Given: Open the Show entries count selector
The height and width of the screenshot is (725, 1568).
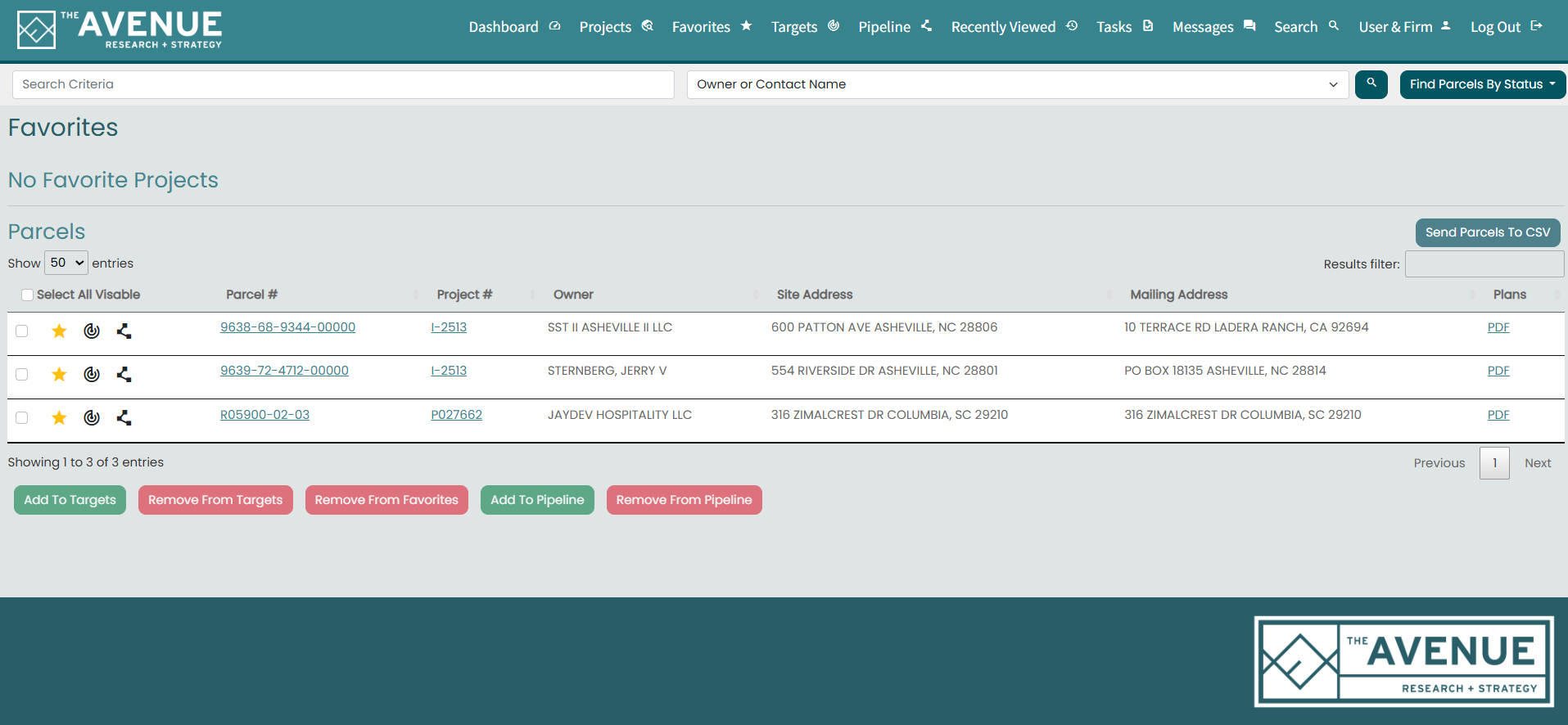Looking at the screenshot, I should tap(66, 263).
